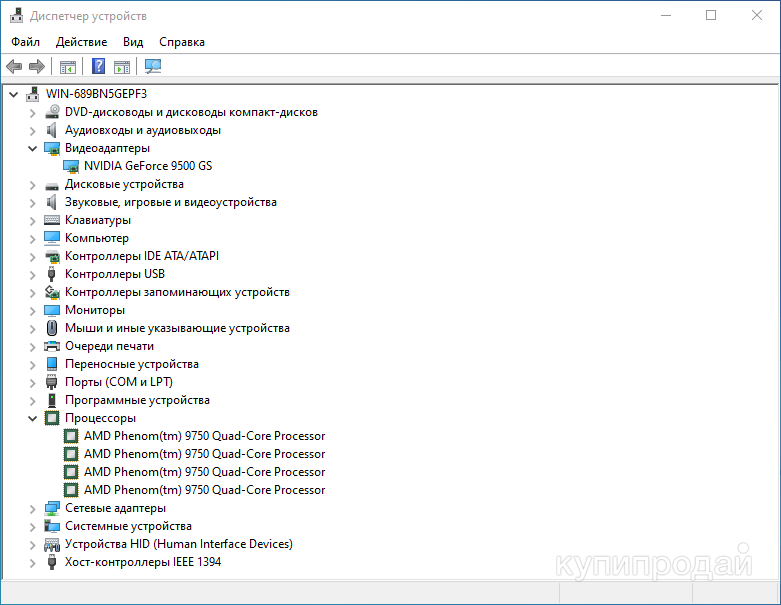Expand the Сетевые адаптеры branch
This screenshot has height=605, width=781.
coord(32,508)
